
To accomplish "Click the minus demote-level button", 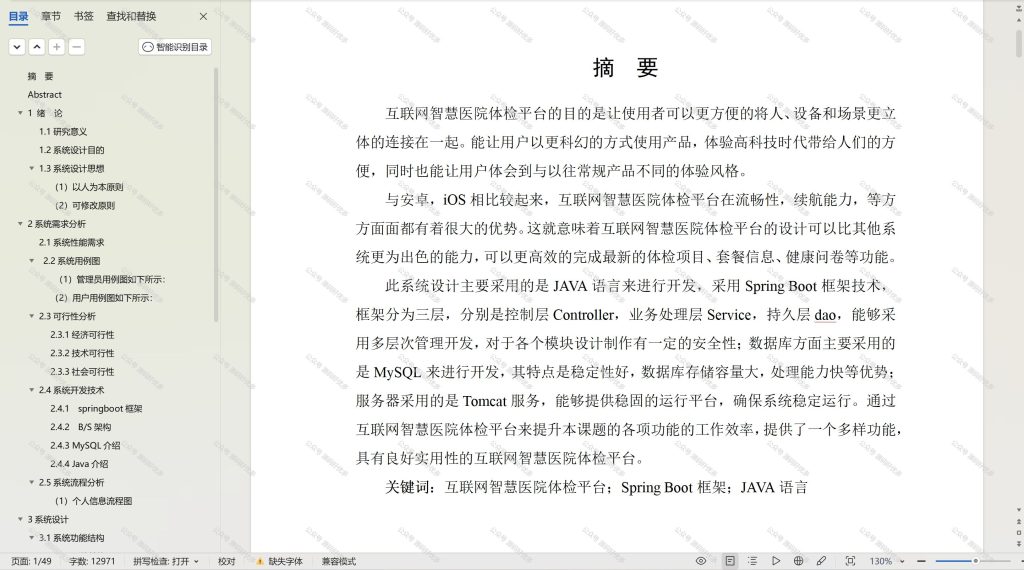I will point(76,47).
